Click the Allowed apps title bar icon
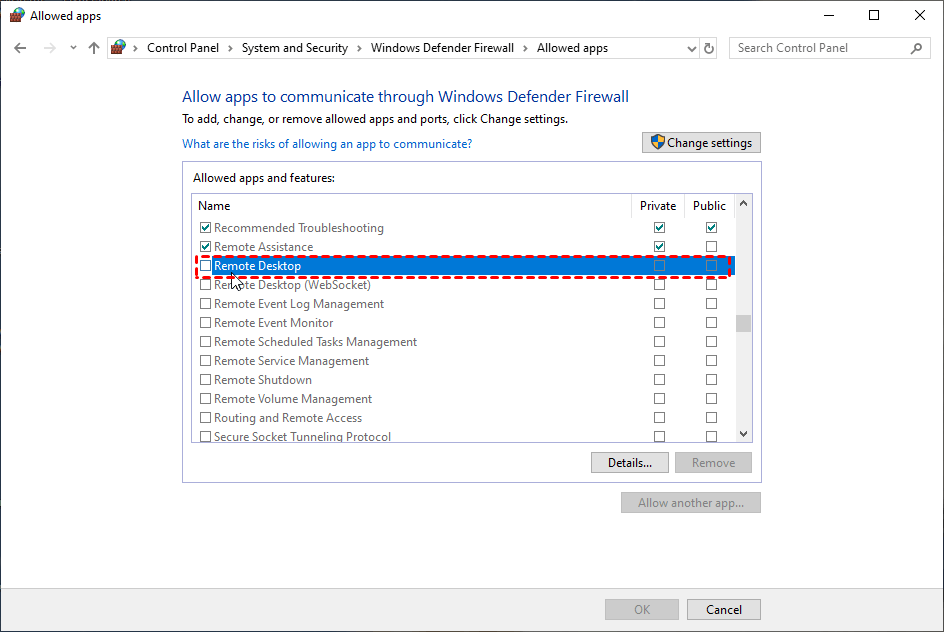 tap(17, 15)
